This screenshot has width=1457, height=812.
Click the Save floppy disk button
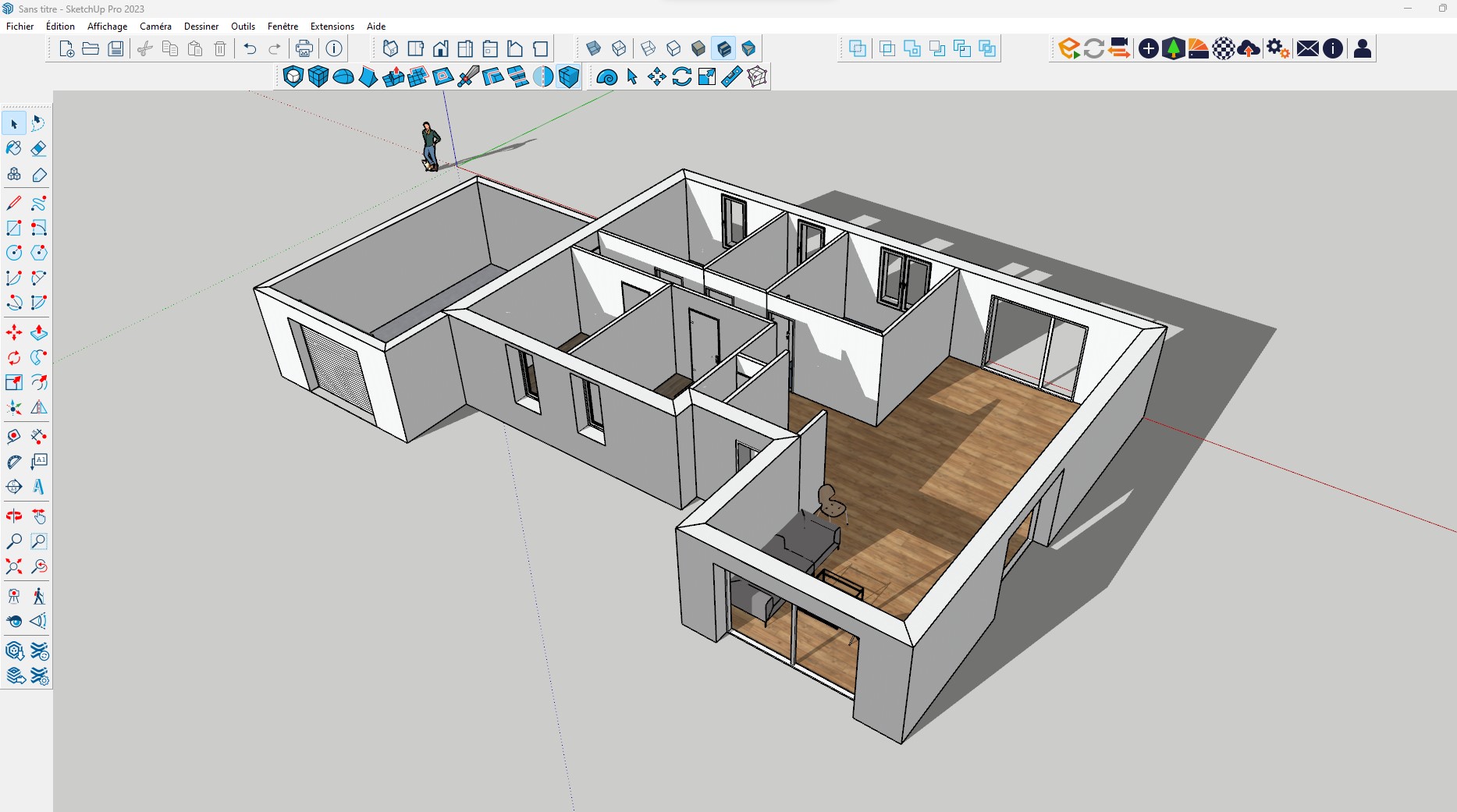coord(115,48)
